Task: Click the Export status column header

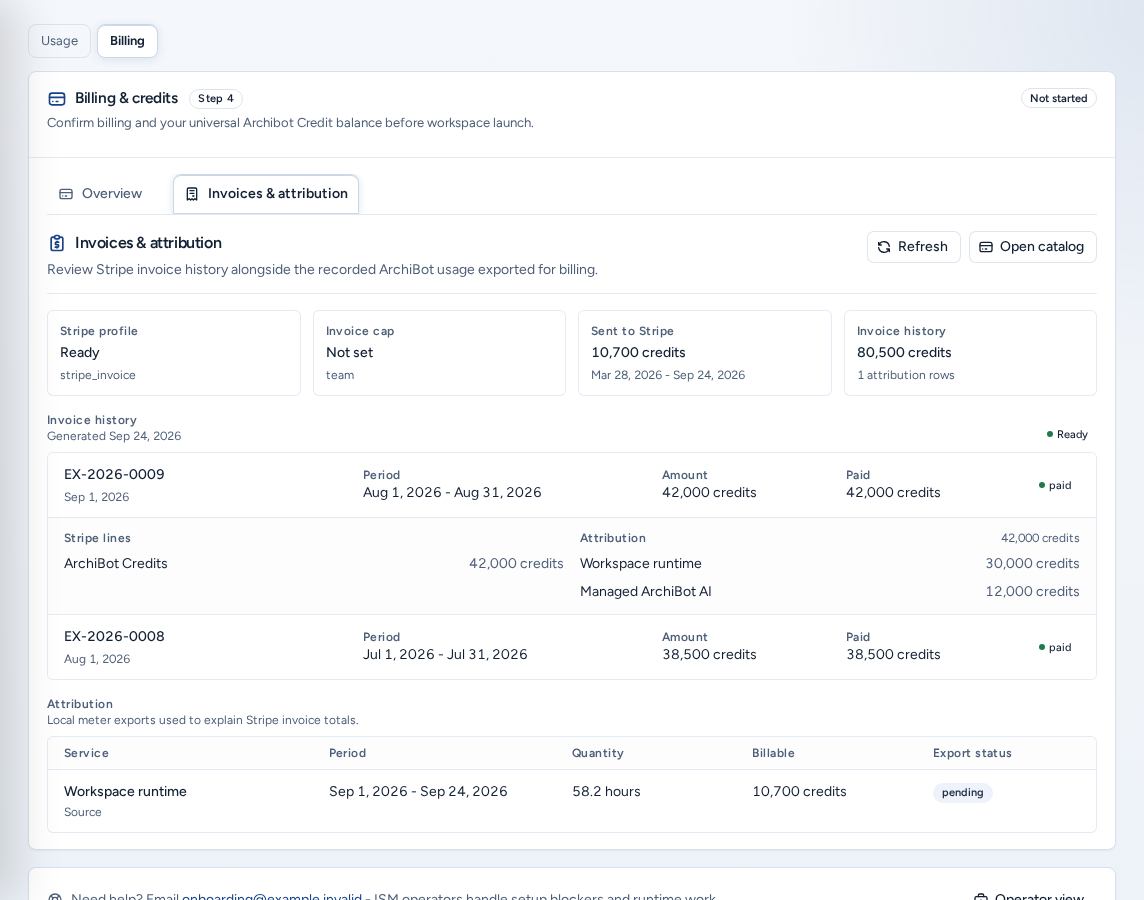Action: (x=972, y=753)
